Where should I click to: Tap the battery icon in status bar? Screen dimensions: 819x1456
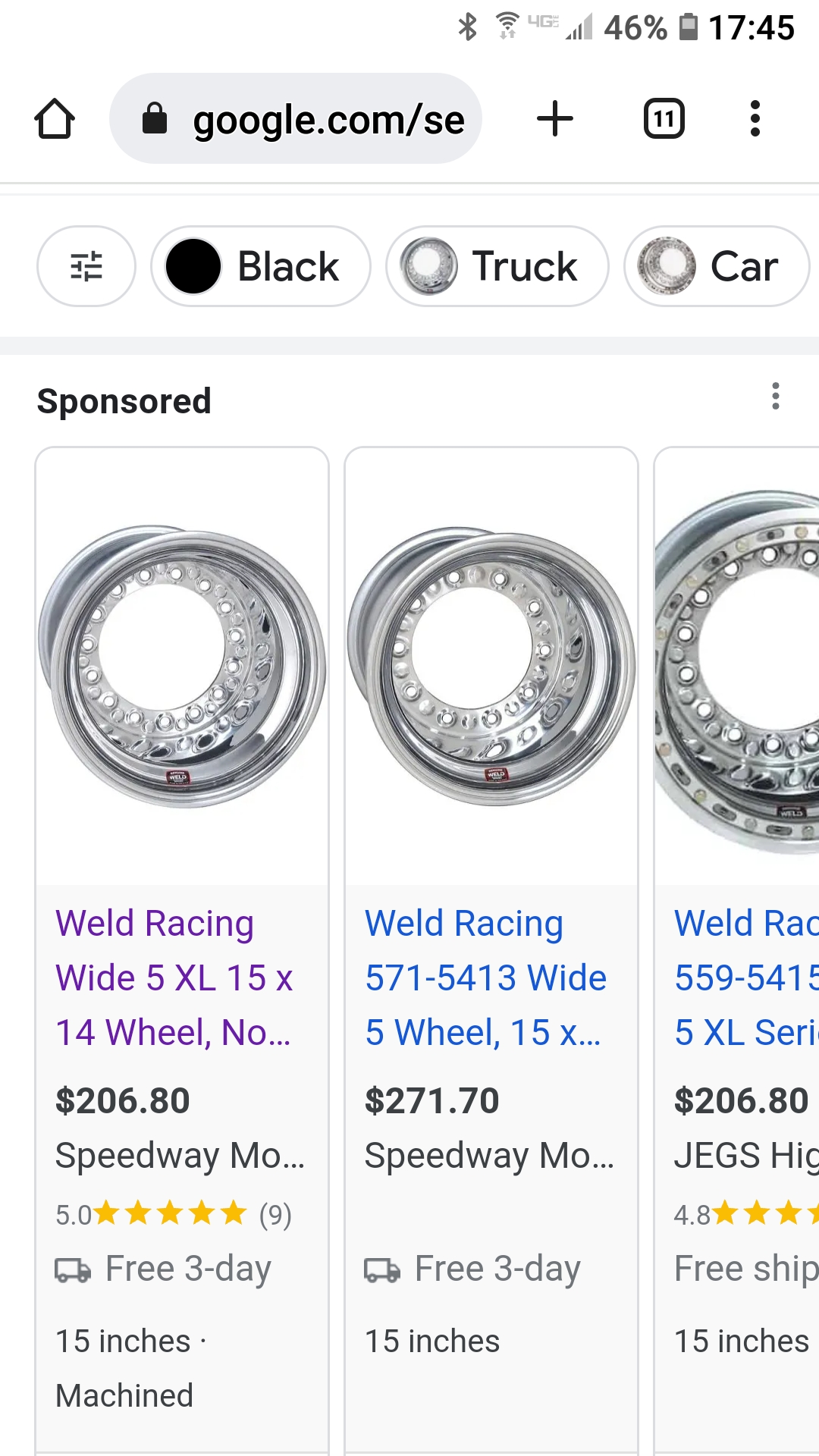coord(688,27)
